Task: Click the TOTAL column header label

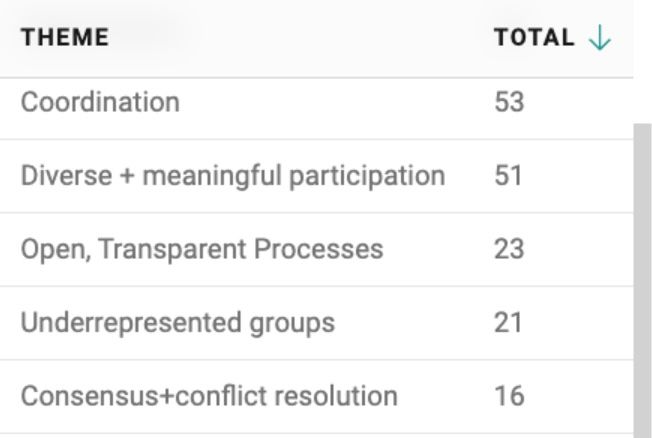Action: [534, 37]
